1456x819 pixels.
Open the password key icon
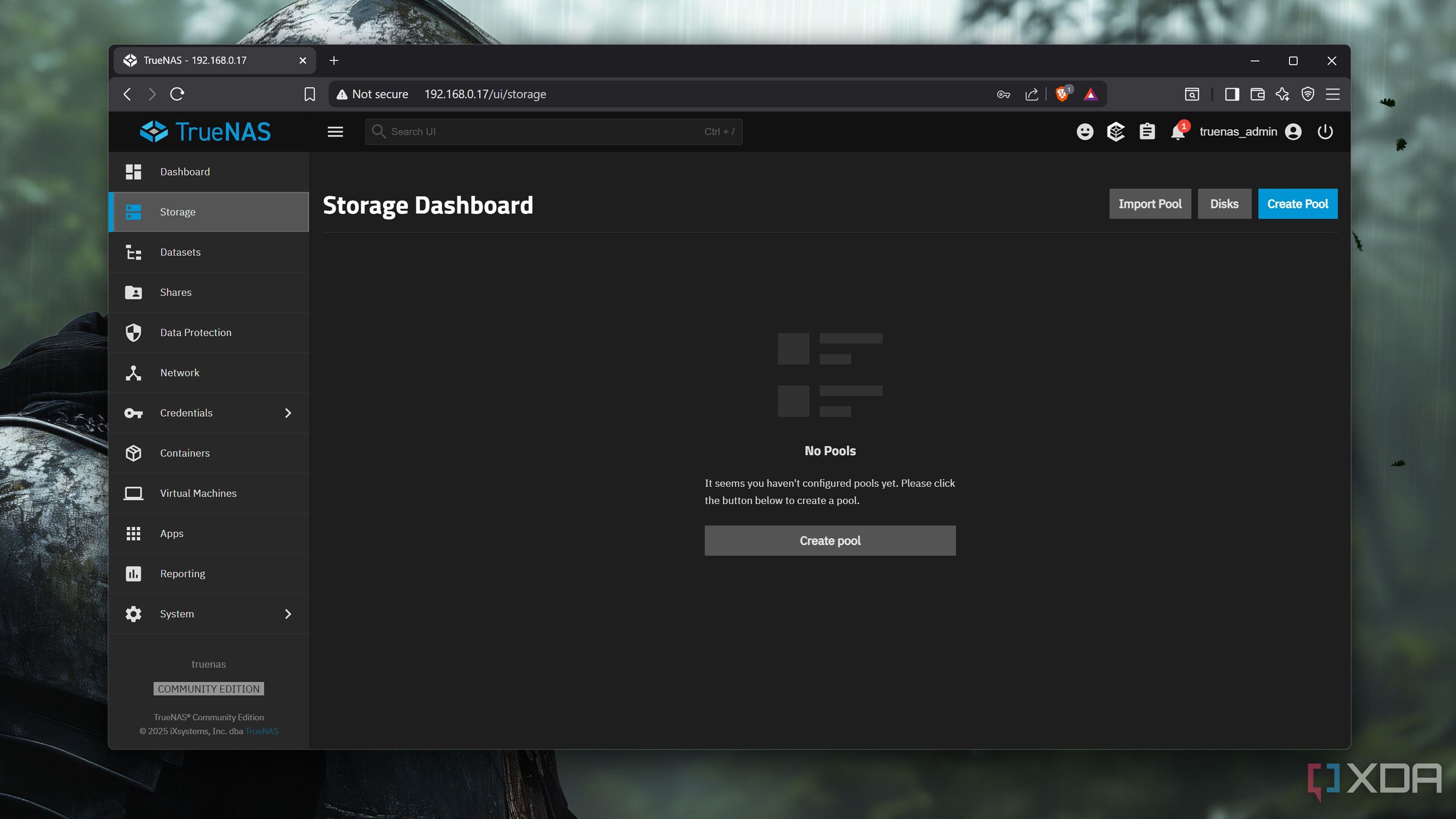[1003, 94]
